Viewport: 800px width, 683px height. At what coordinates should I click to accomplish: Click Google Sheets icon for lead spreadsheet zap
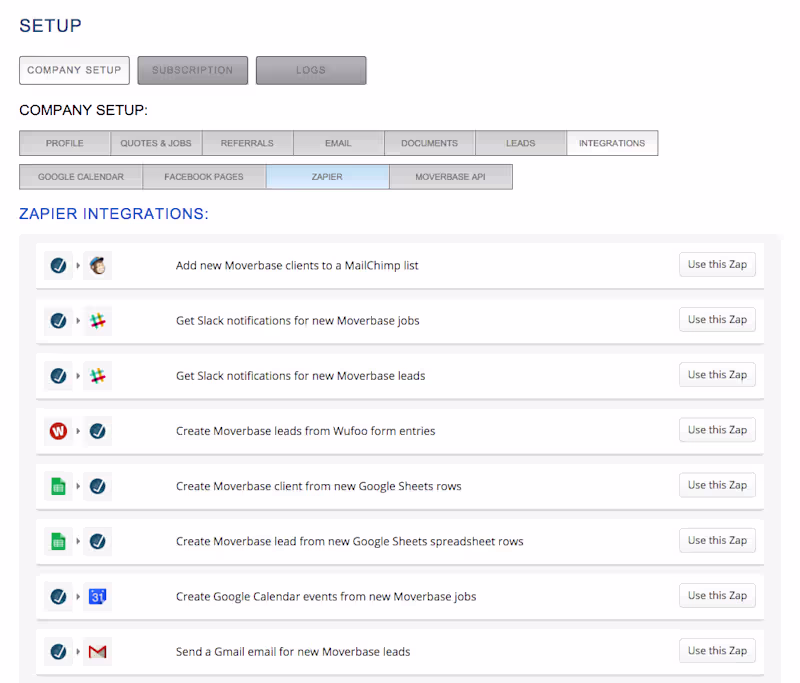(58, 541)
